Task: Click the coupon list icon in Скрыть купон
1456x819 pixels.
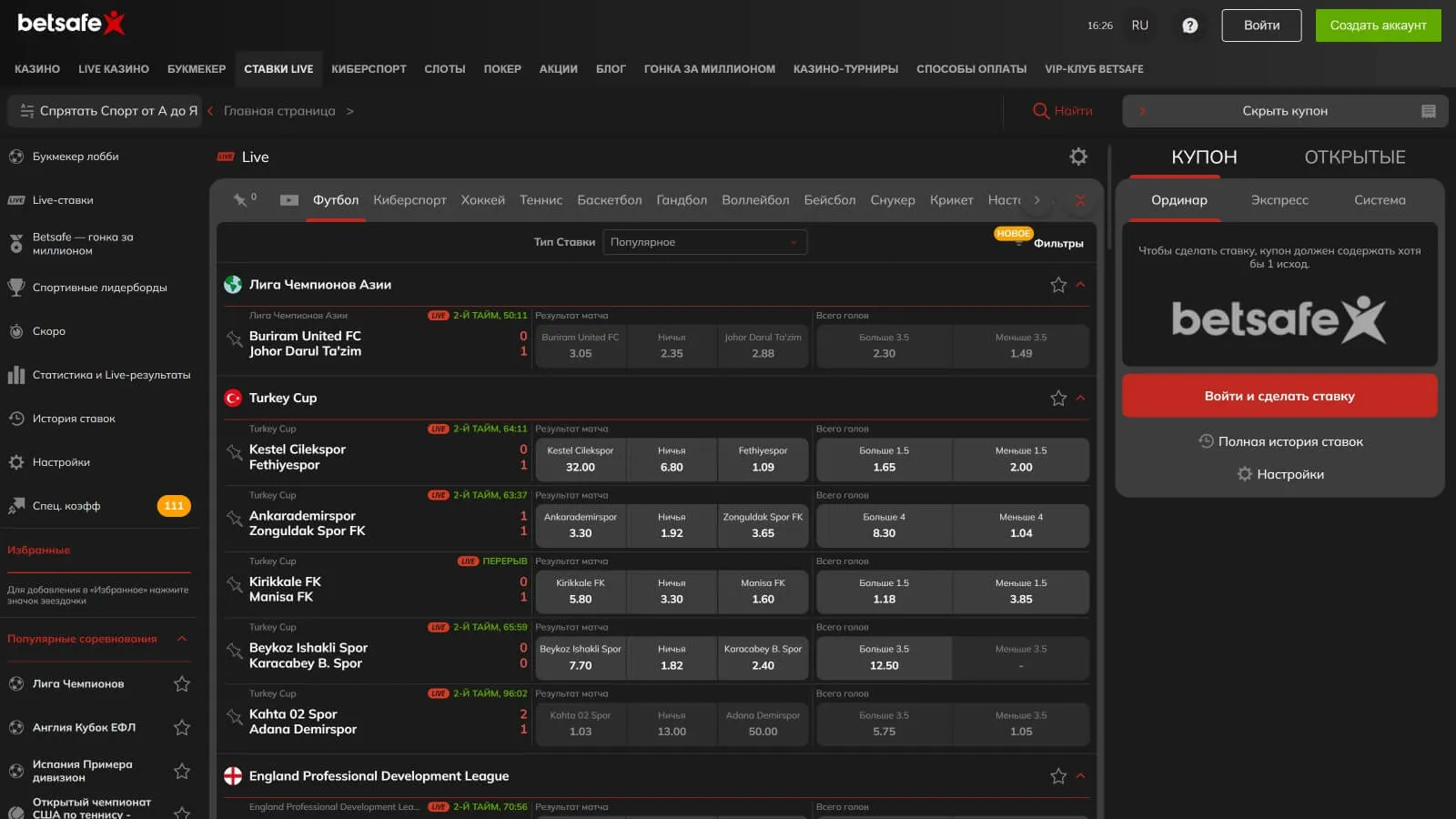Action: tap(1429, 111)
